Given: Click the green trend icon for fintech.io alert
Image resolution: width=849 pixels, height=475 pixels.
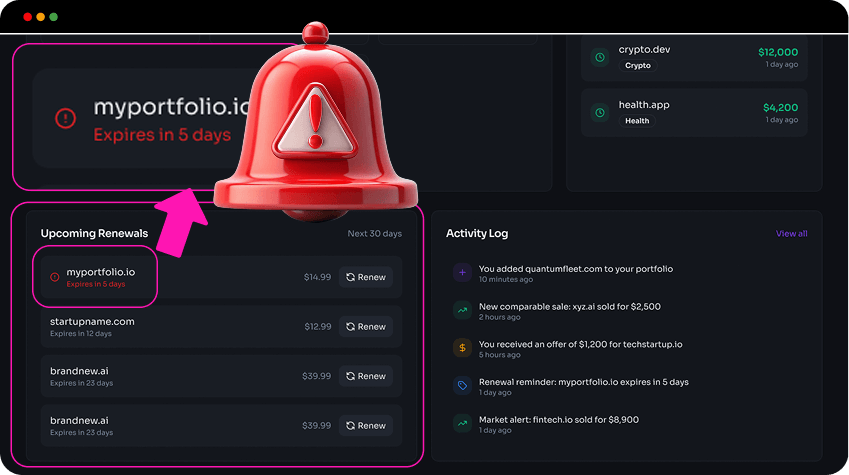Looking at the screenshot, I should (462, 424).
